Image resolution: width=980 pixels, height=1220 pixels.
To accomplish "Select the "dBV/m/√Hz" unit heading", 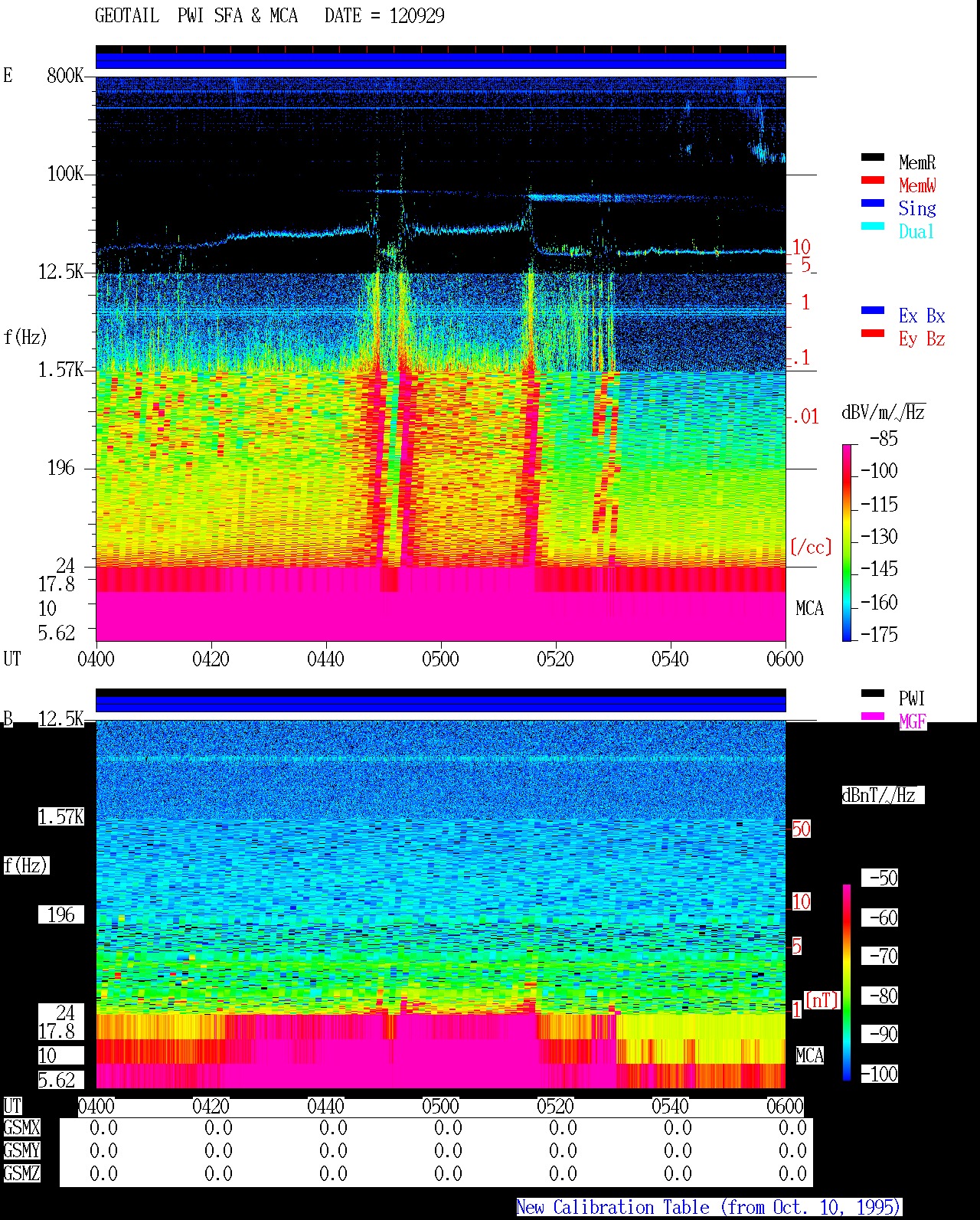I will [x=884, y=413].
